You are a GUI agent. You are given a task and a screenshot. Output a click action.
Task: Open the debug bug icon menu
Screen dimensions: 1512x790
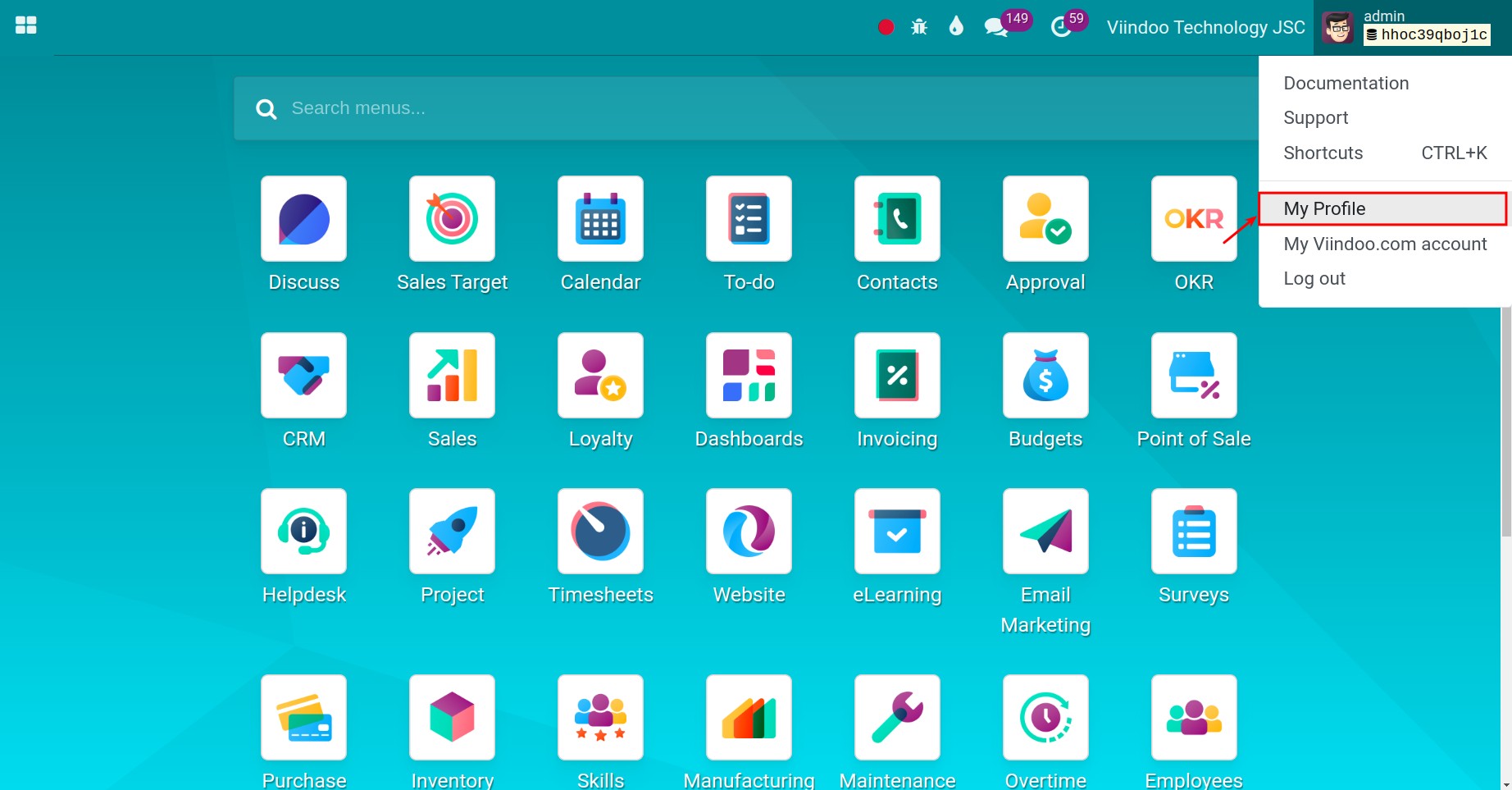(x=919, y=27)
